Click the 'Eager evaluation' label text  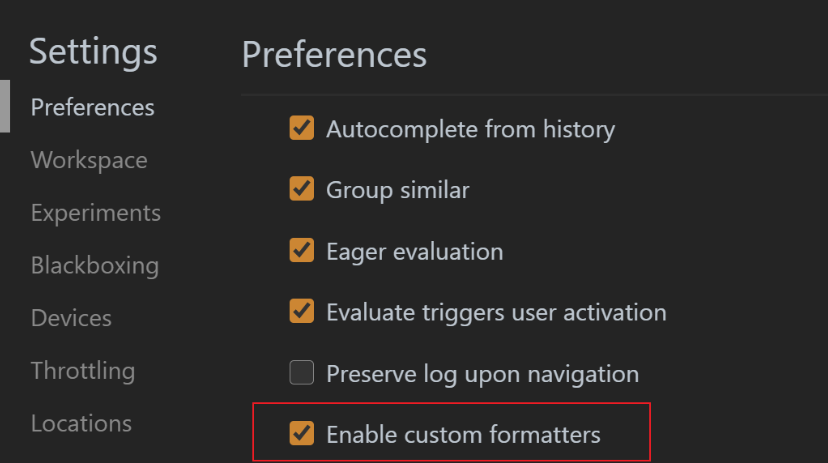pyautogui.click(x=415, y=252)
